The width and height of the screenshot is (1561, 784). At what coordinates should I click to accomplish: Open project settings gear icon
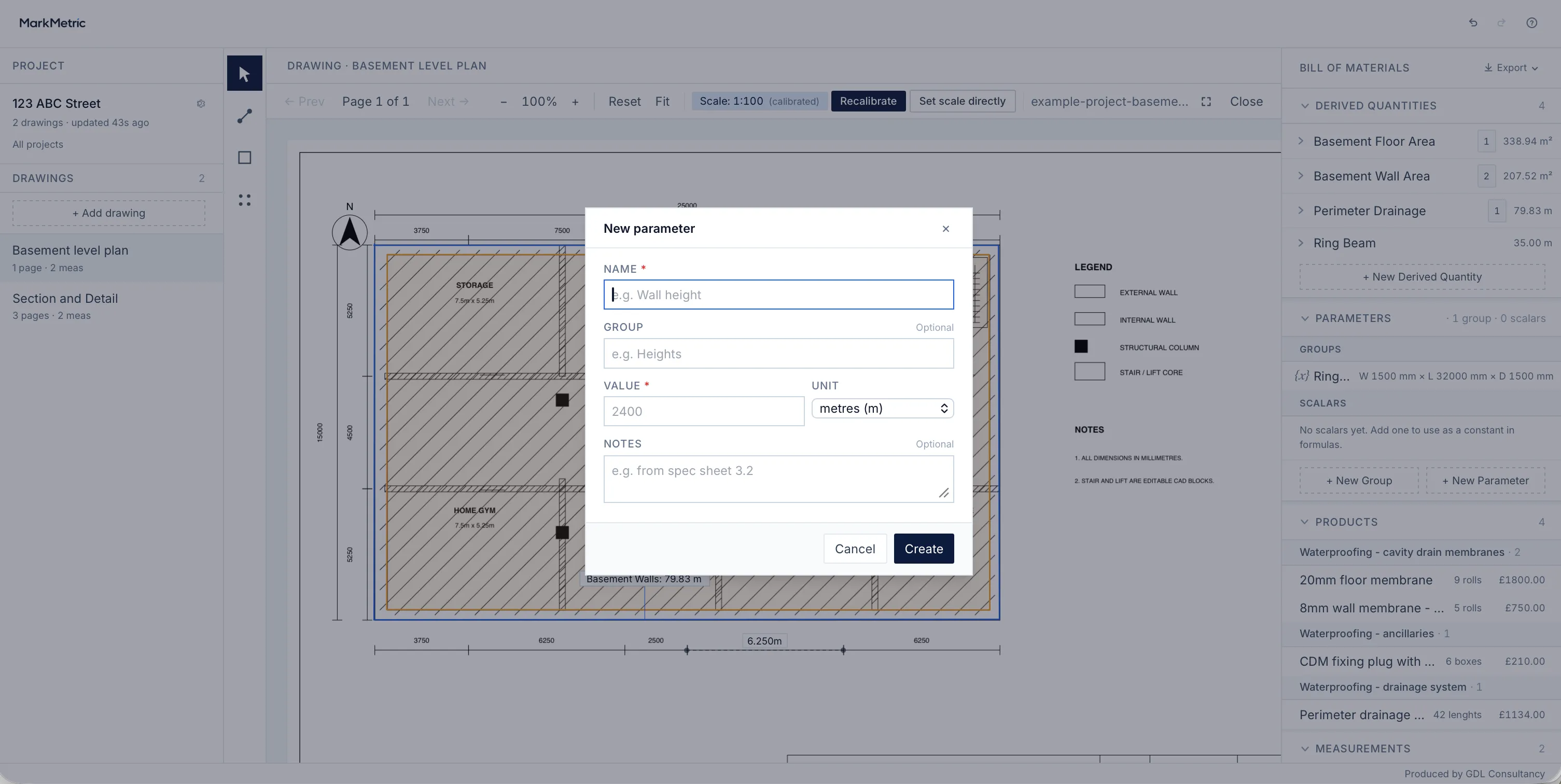tap(201, 104)
